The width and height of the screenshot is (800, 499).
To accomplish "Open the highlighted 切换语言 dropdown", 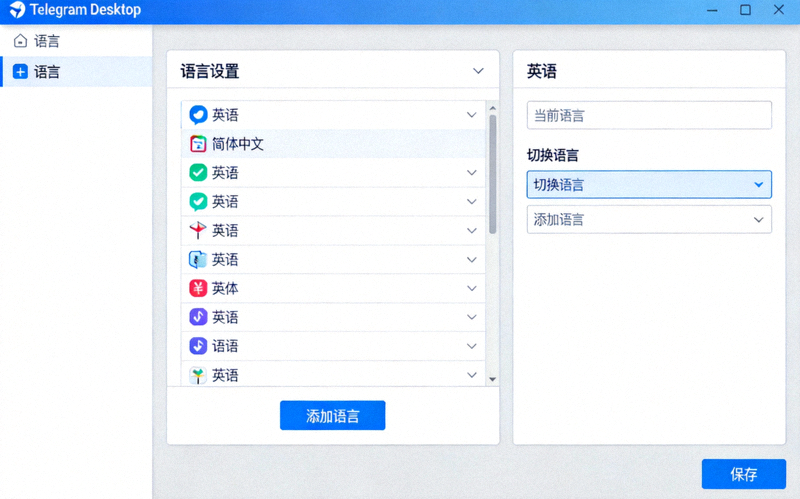I will tap(649, 184).
